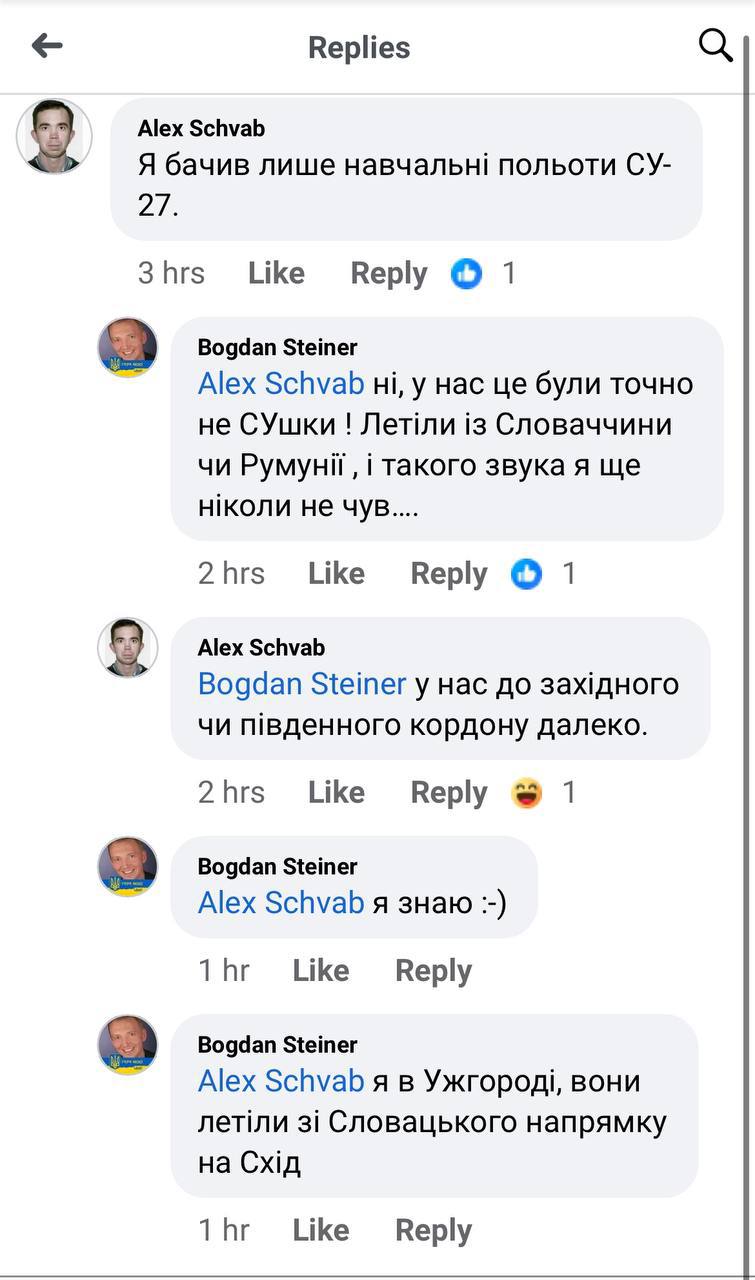This screenshot has width=755, height=1280.
Task: Click the thumbs-up reaction icon on the СУ-27 comment
Action: [466, 273]
